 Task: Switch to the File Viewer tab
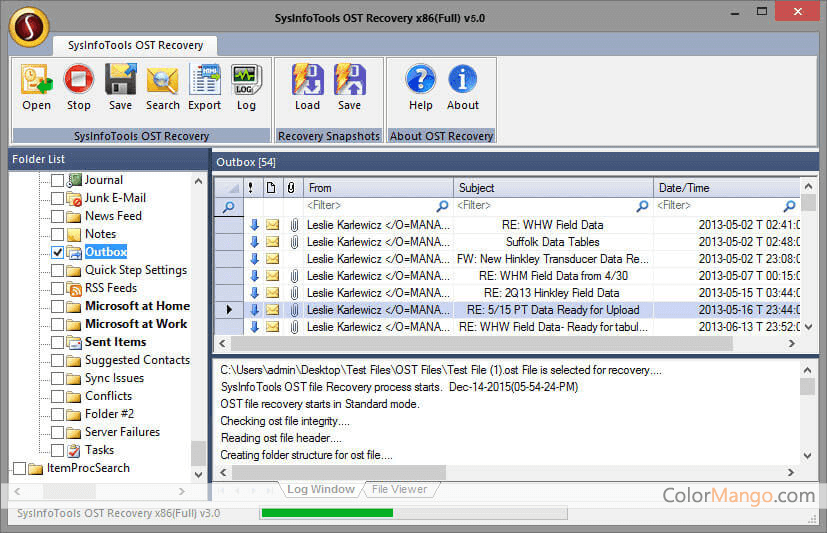[399, 490]
